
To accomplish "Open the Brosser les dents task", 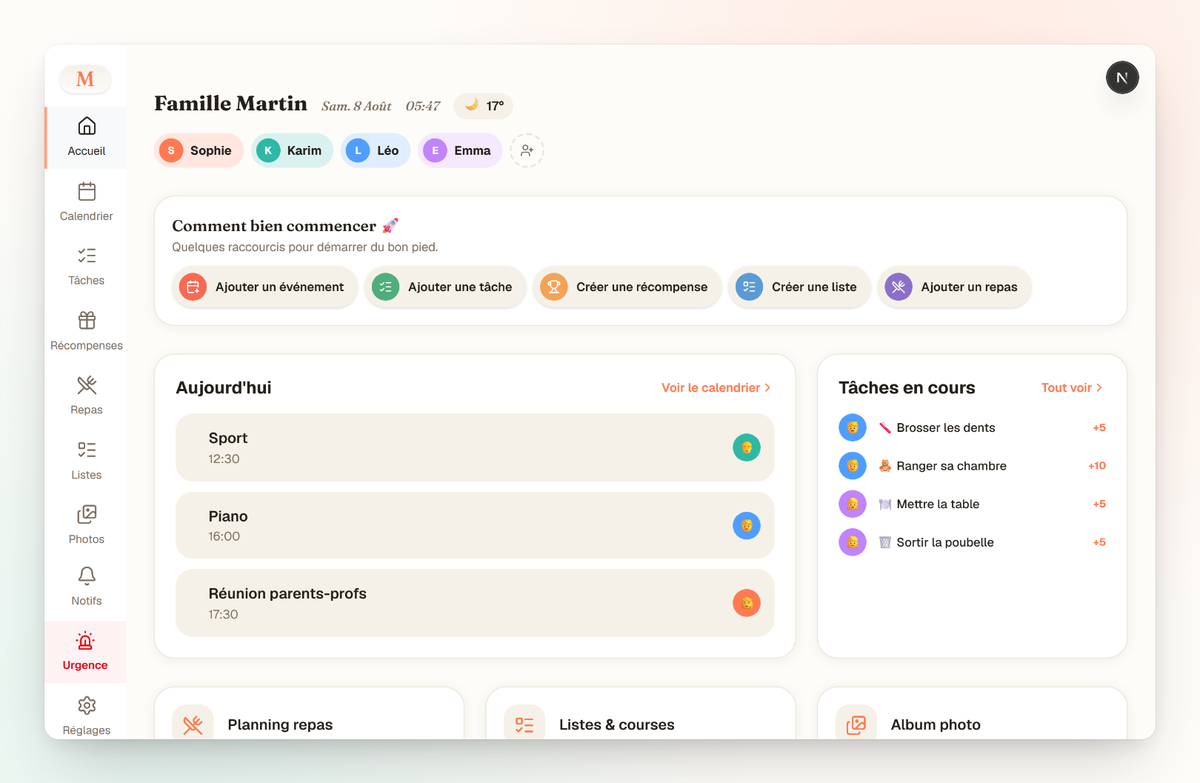I will coord(972,428).
